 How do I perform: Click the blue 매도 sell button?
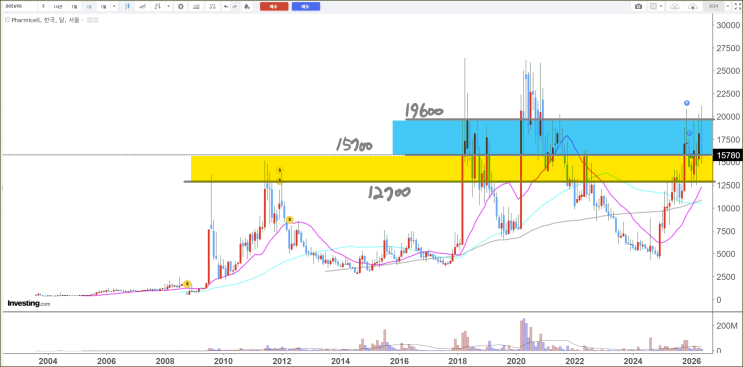click(x=306, y=6)
